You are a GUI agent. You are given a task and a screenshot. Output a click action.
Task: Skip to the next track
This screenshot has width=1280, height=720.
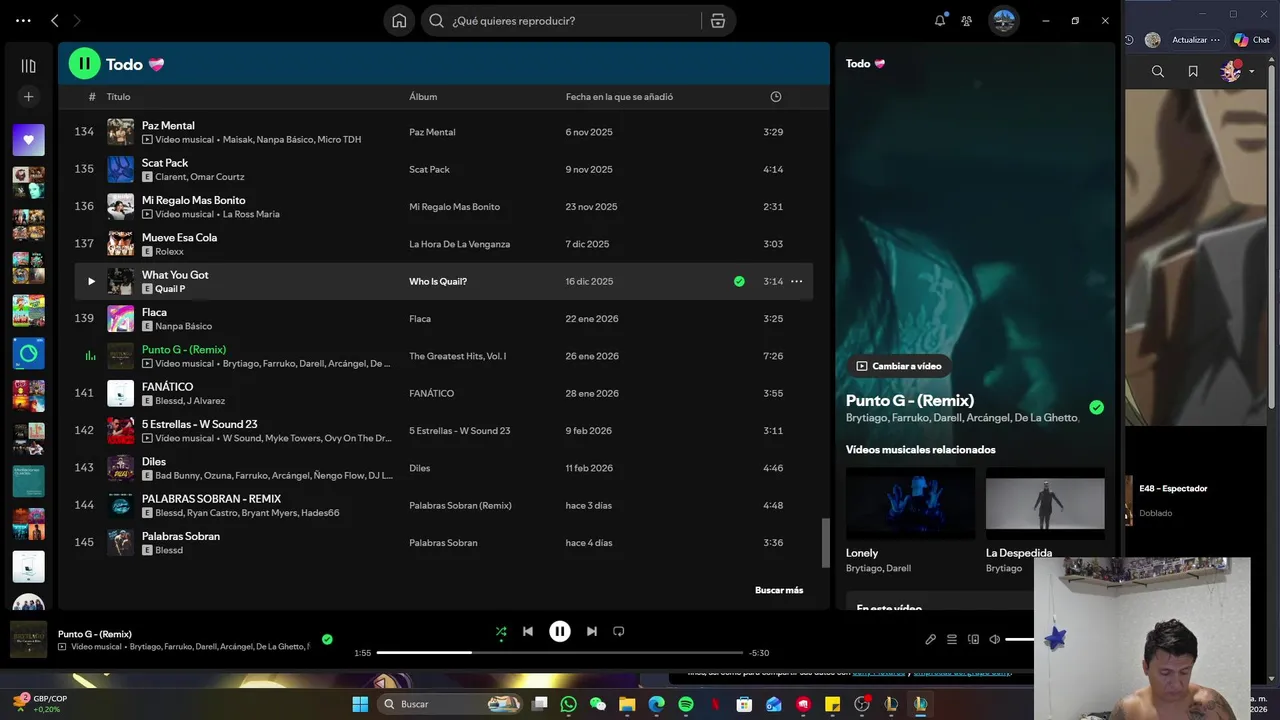point(592,632)
